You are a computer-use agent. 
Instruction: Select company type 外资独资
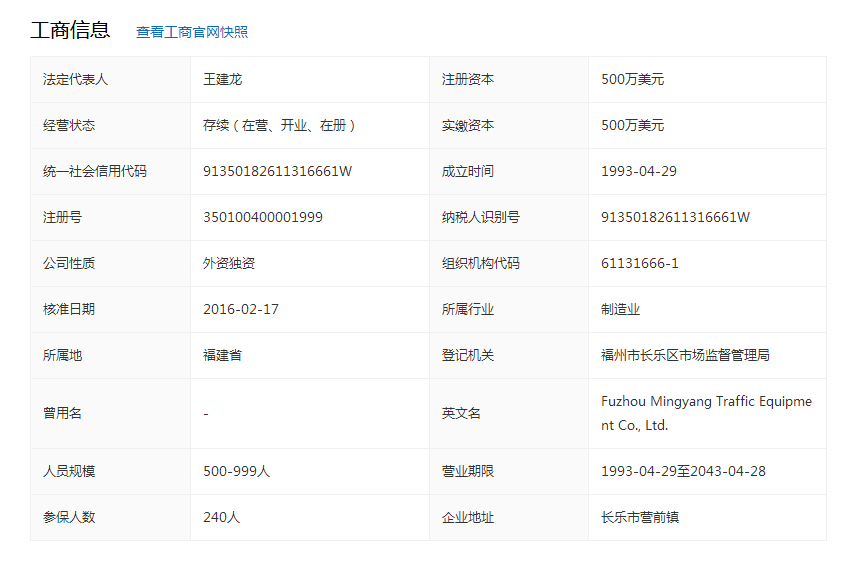point(229,264)
